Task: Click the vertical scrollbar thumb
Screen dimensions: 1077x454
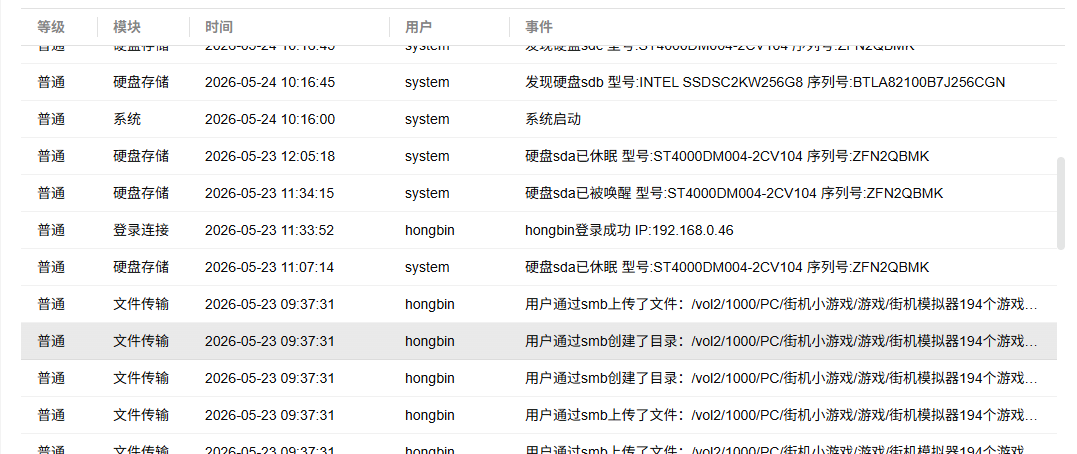Action: tap(1061, 203)
